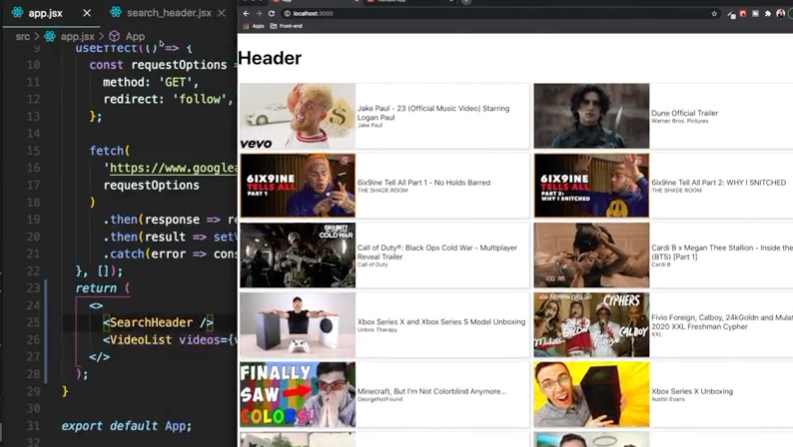The image size is (793, 447).
Task: Focus the localhost:3000 address bar
Action: (x=501, y=14)
